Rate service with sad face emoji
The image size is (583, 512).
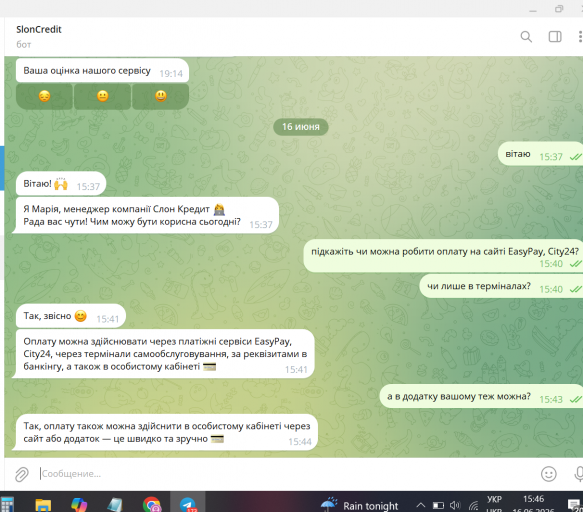coord(44,96)
